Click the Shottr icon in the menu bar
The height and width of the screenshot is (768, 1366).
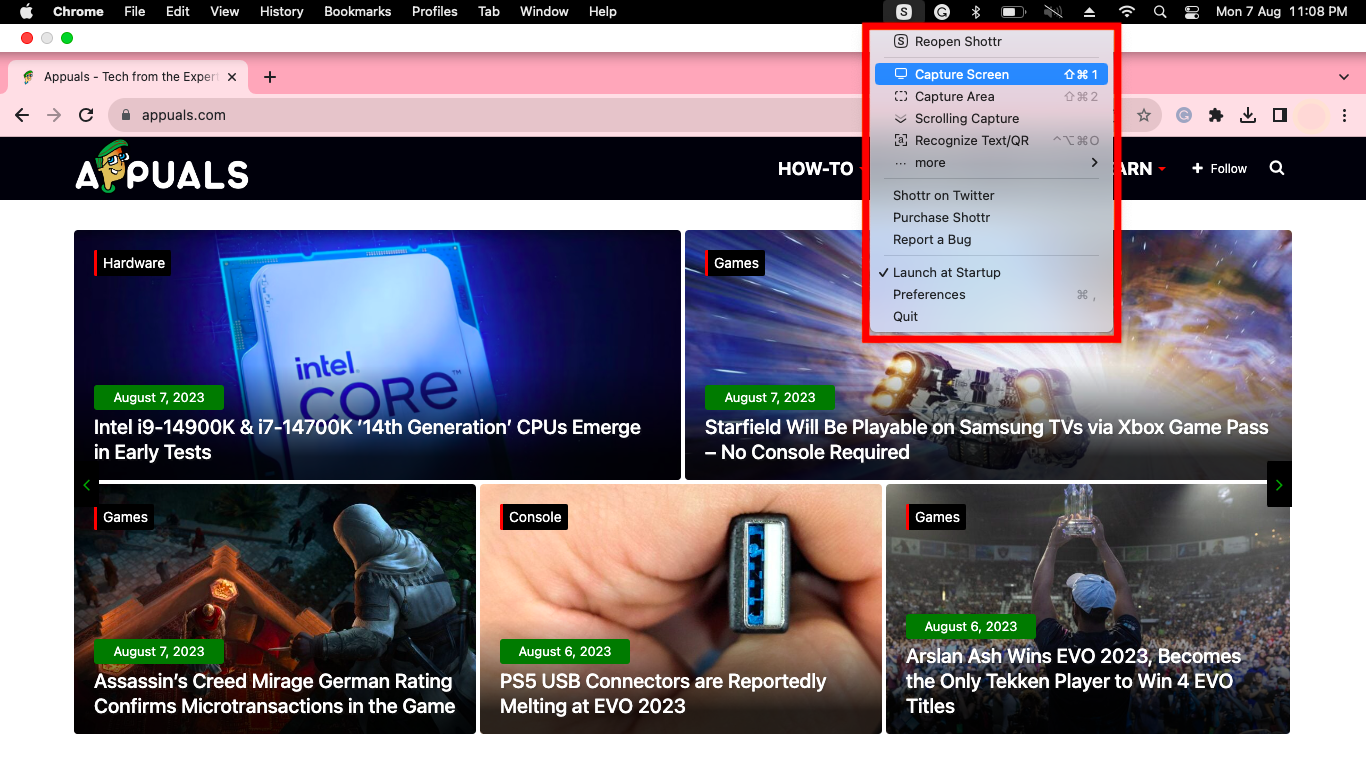[904, 12]
